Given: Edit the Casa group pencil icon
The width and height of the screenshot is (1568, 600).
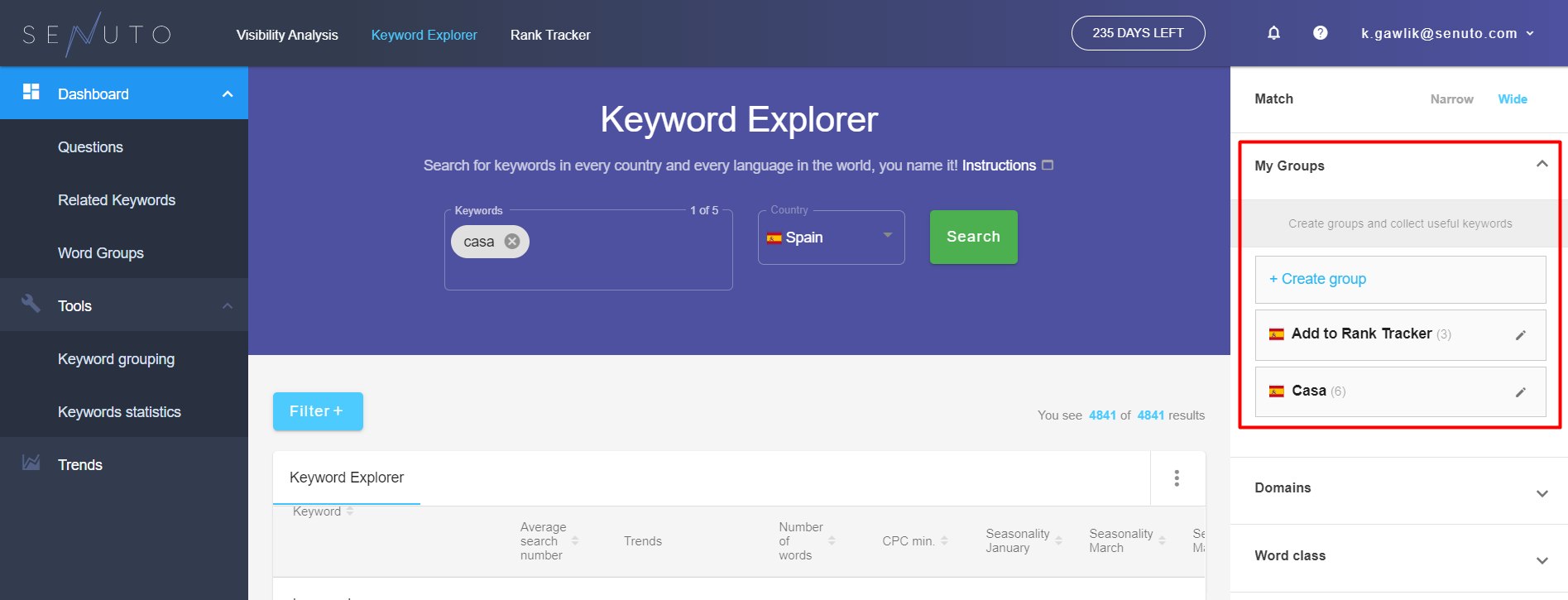Looking at the screenshot, I should point(1520,392).
